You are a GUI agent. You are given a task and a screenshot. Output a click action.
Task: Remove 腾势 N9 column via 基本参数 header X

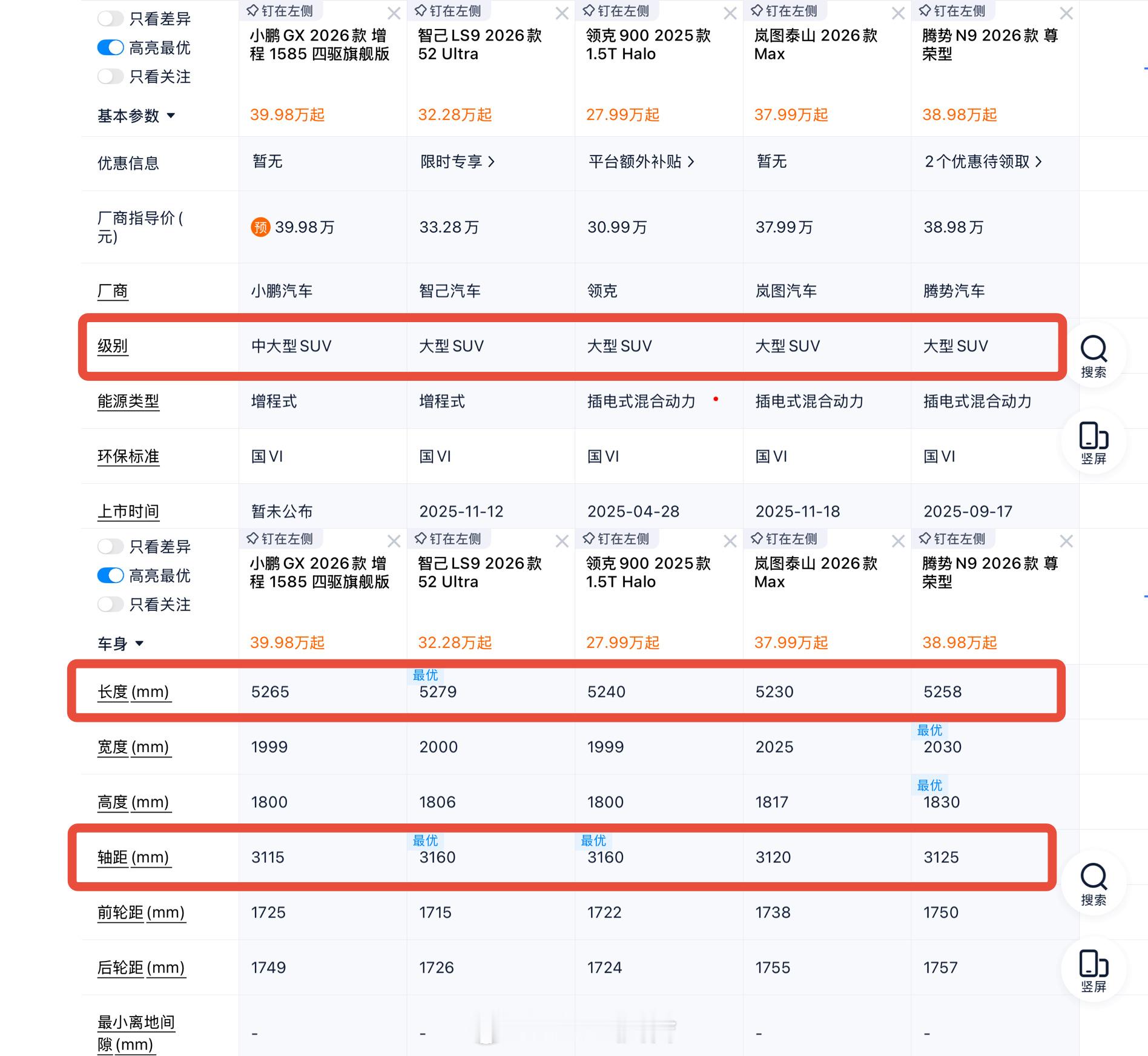coord(1066,13)
